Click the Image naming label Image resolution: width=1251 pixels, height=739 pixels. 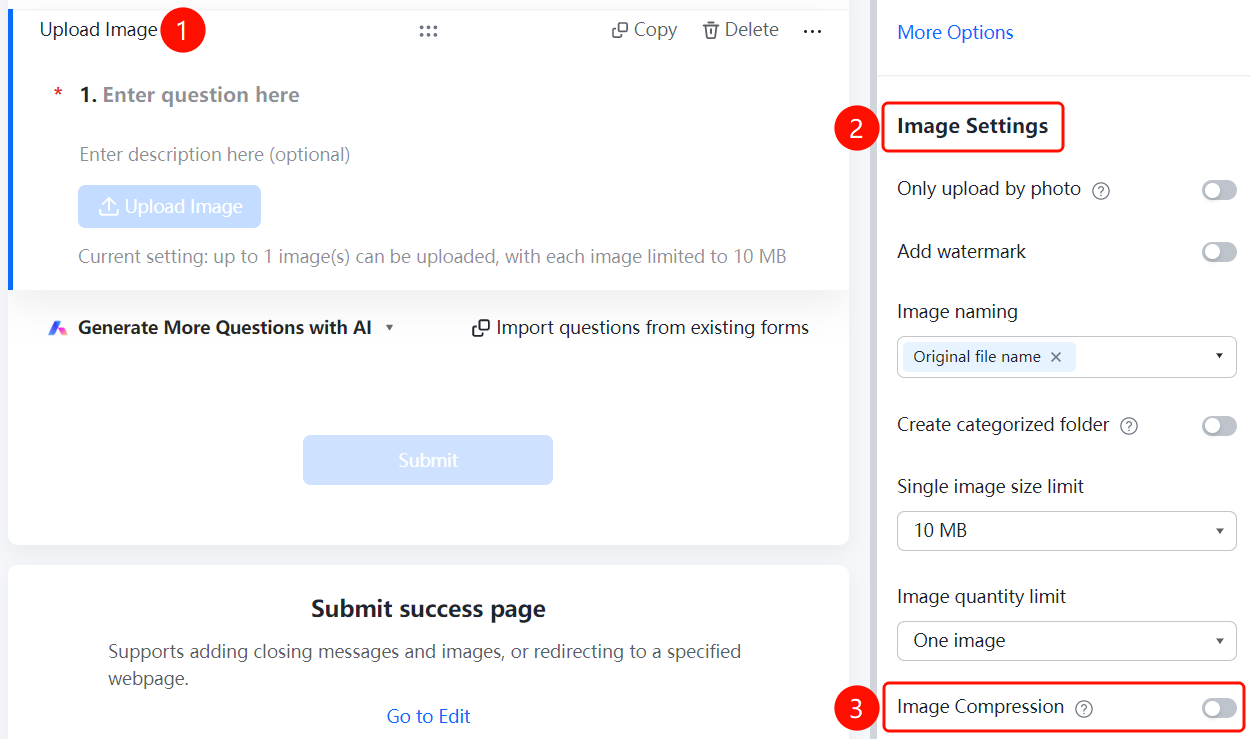pos(957,312)
